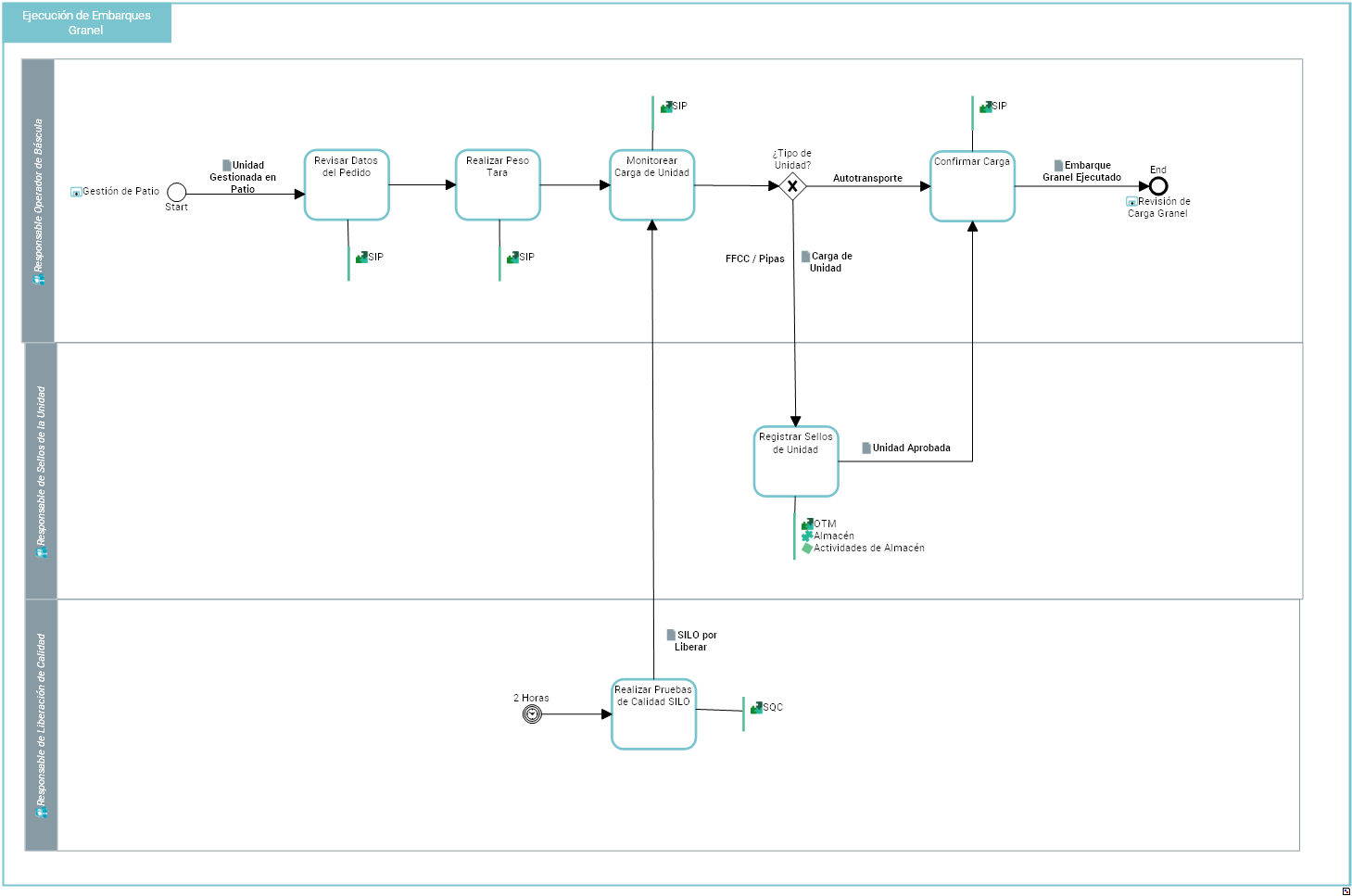This screenshot has height=896, width=1352.
Task: Select the Monitorear Carga de Unidad task
Action: pos(652,185)
